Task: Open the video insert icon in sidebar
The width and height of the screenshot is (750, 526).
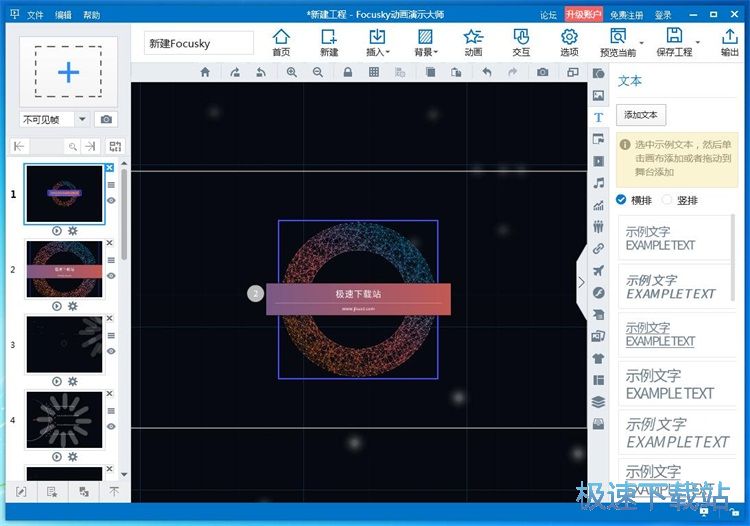Action: (x=598, y=161)
